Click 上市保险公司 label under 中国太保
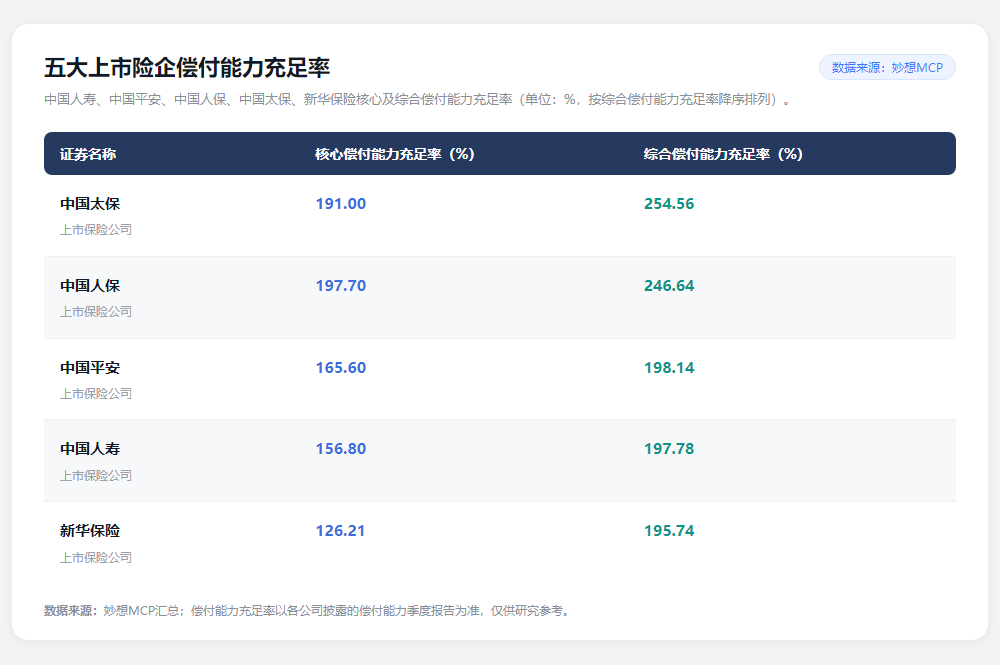The image size is (1000, 665). click(x=96, y=230)
